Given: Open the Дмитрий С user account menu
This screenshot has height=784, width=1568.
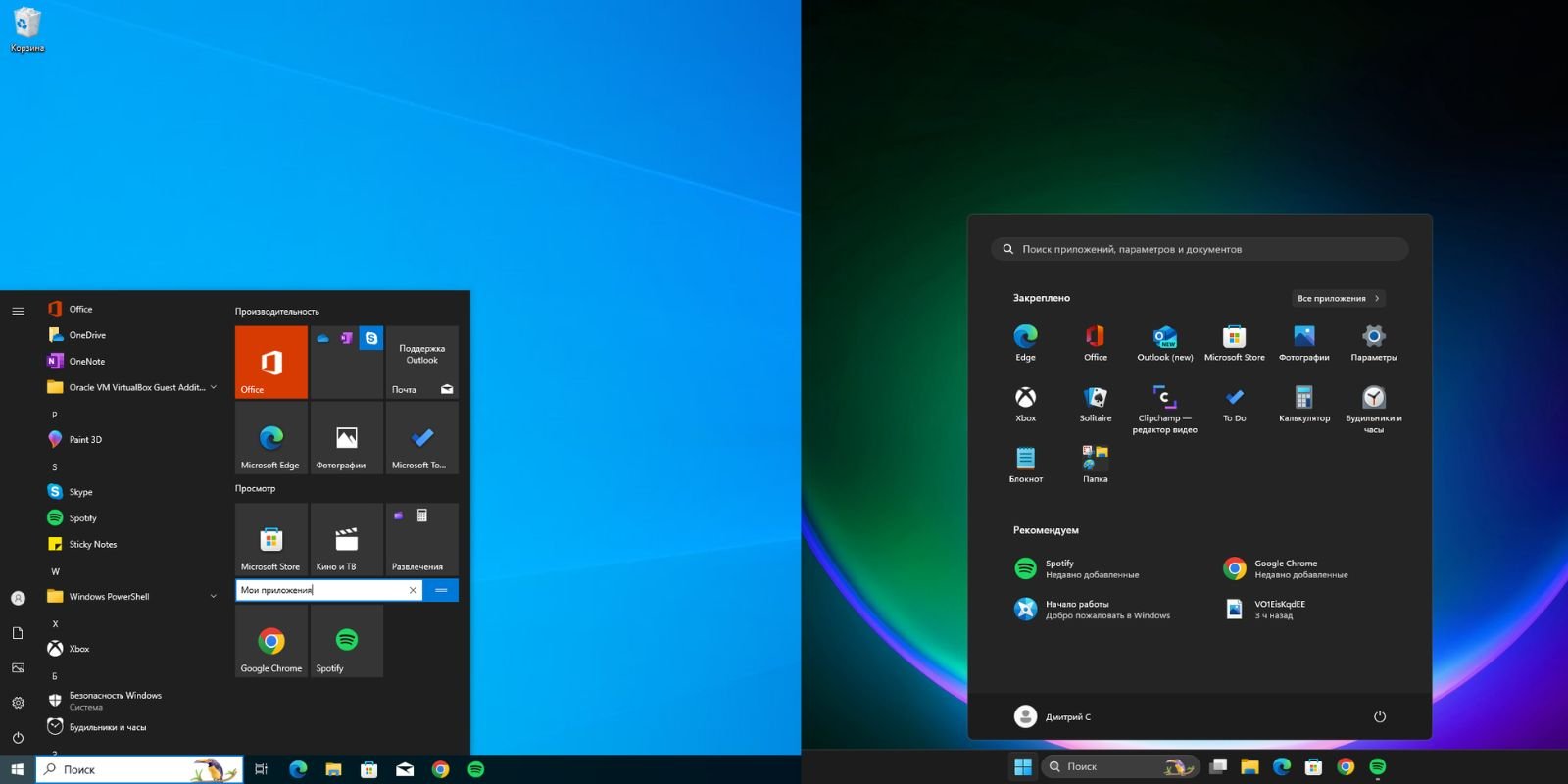Looking at the screenshot, I should tap(1053, 716).
